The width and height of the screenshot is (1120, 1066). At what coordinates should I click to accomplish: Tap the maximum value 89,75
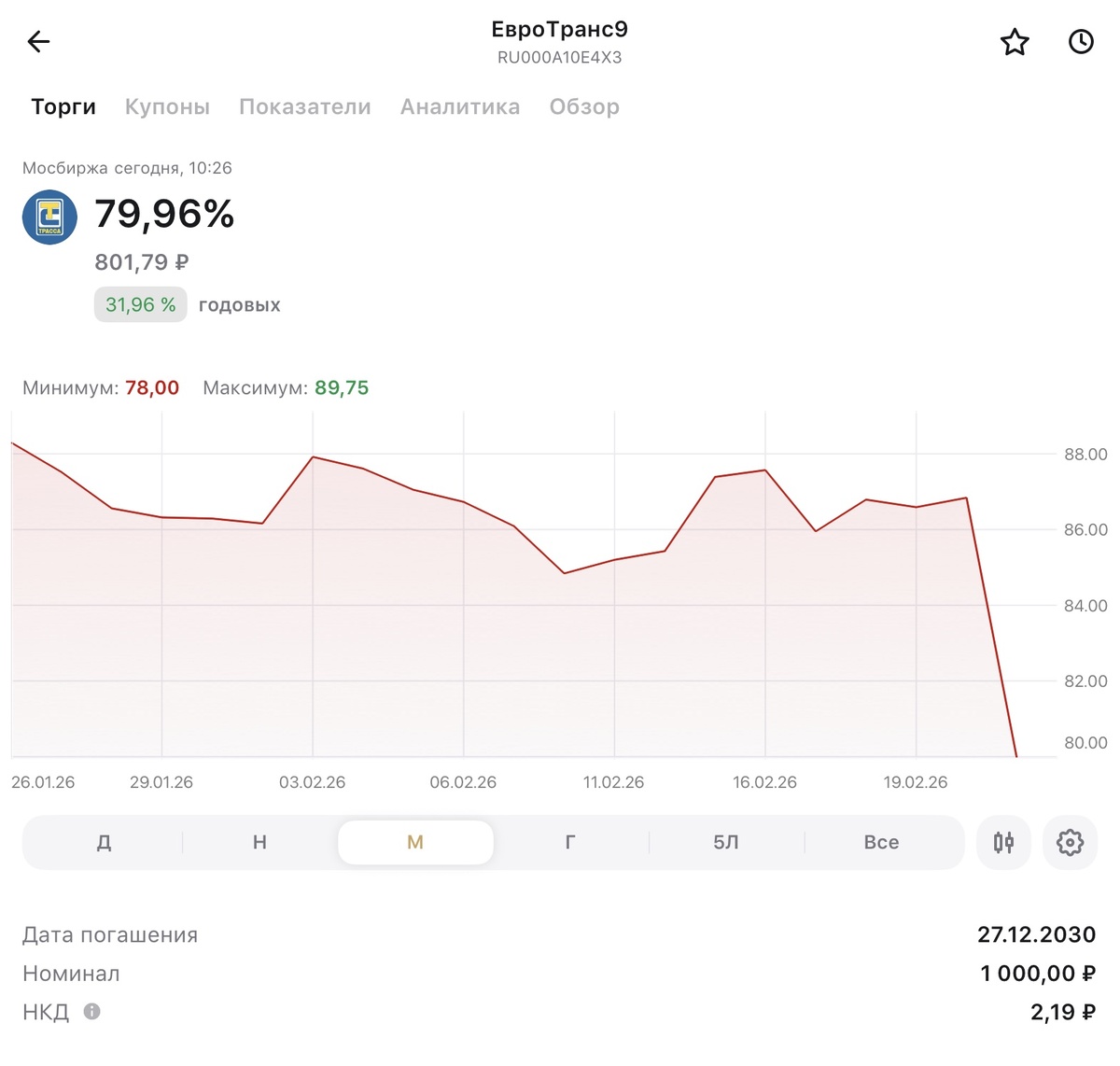click(342, 388)
